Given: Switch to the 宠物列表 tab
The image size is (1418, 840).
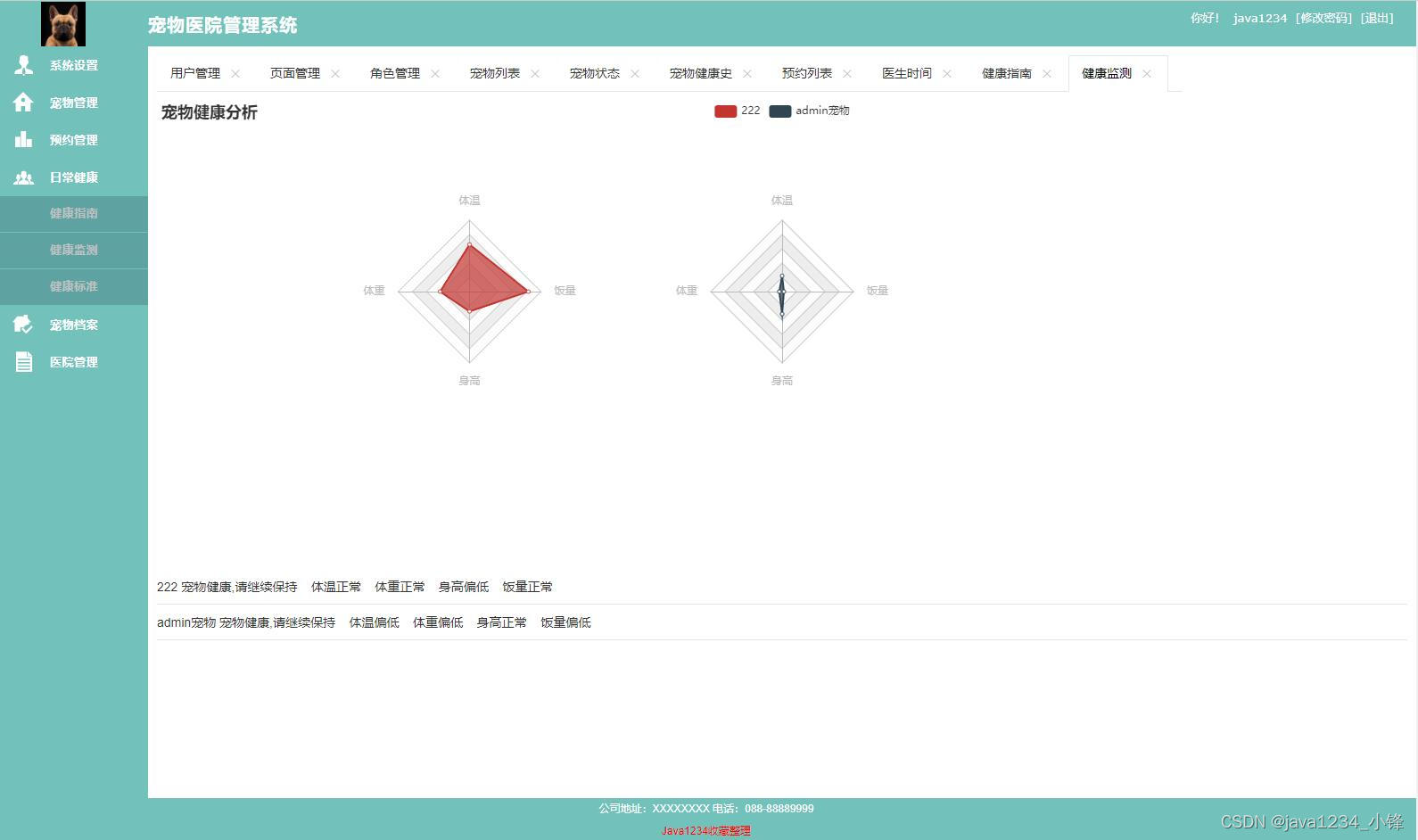Looking at the screenshot, I should [495, 73].
